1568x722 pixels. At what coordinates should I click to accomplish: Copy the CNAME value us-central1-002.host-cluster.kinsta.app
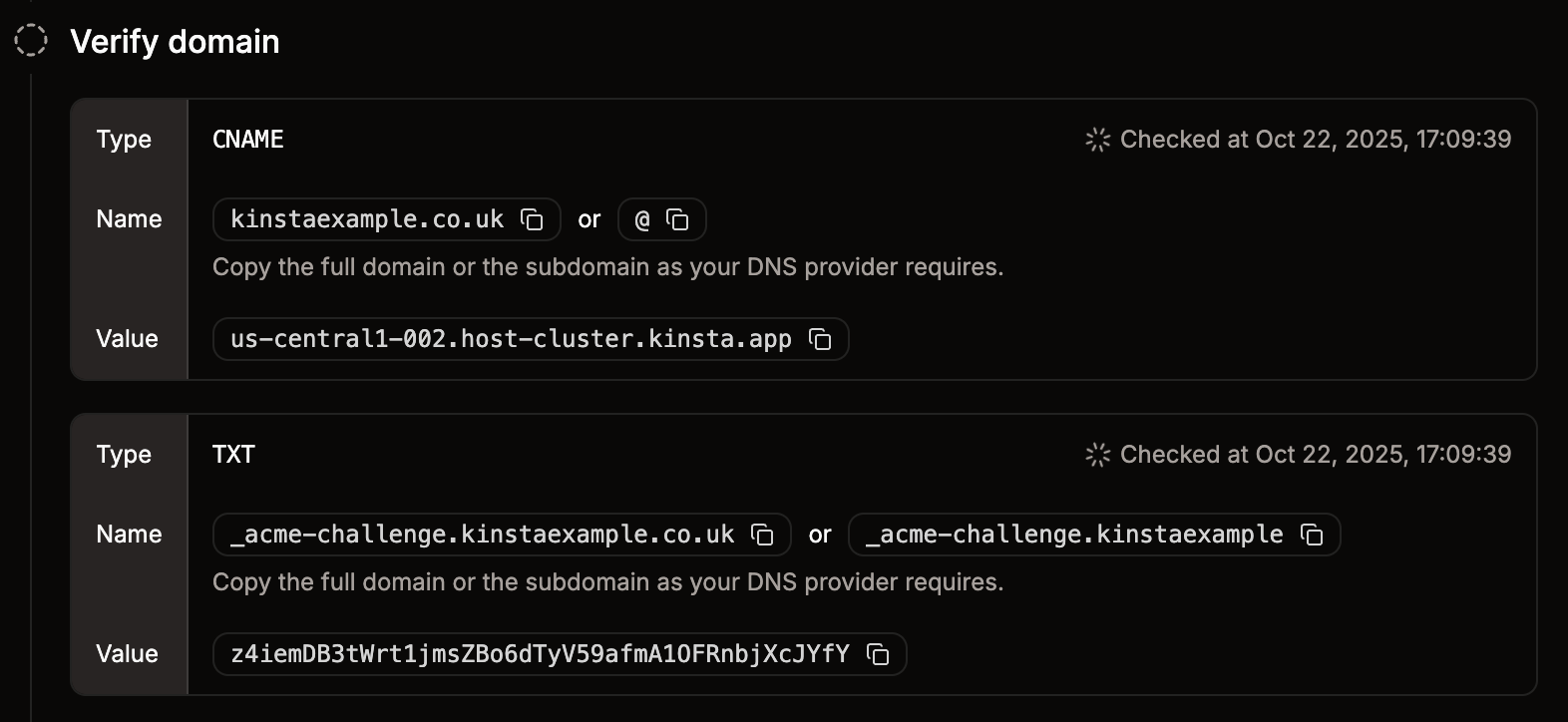click(x=820, y=339)
